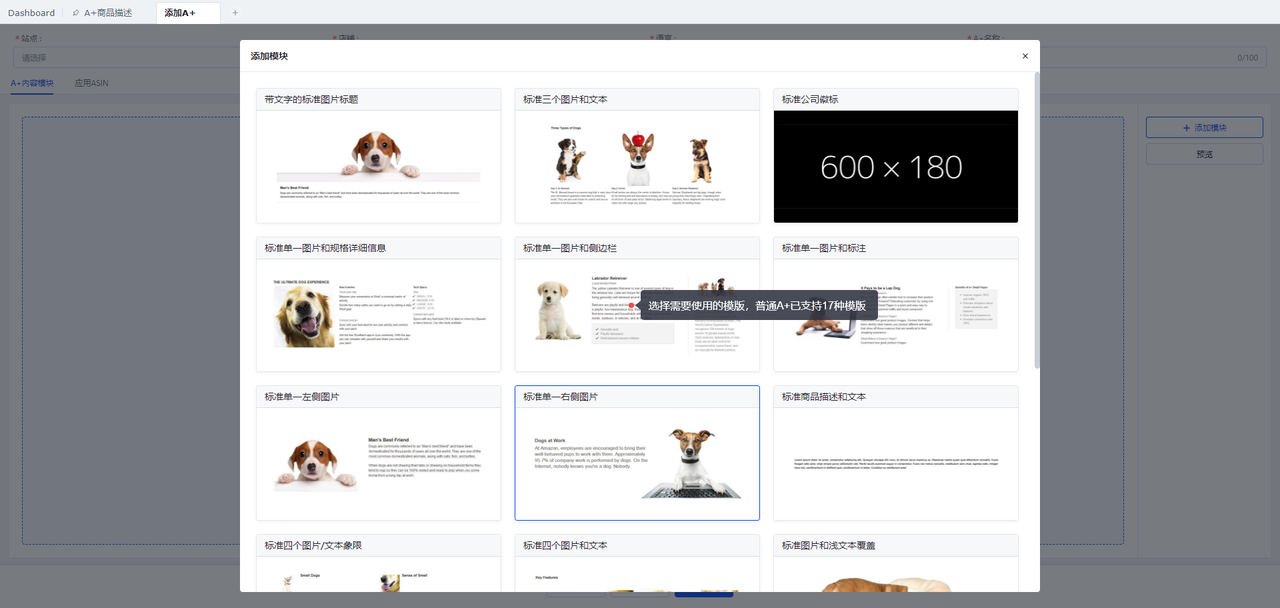This screenshot has width=1280, height=608.
Task: Choose the 标准三个图片和文本 template
Action: point(637,155)
